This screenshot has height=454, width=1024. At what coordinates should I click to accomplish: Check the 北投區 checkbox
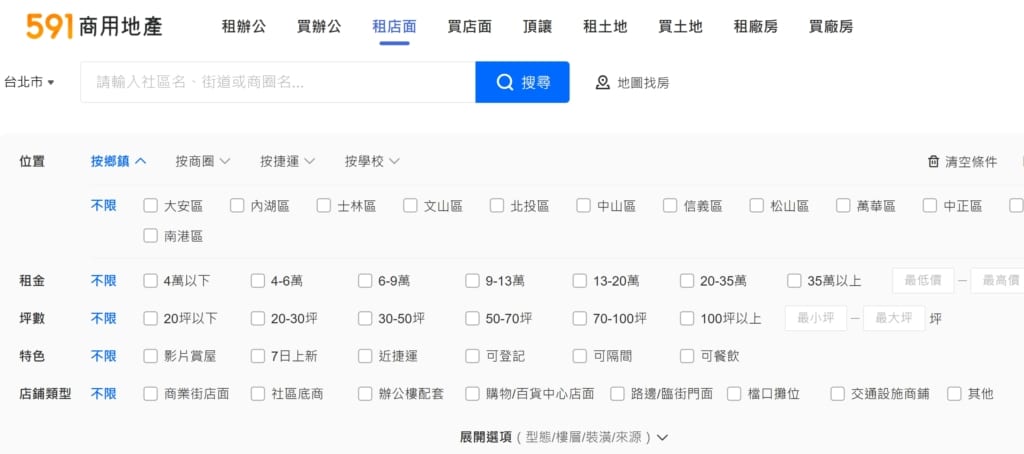click(497, 206)
